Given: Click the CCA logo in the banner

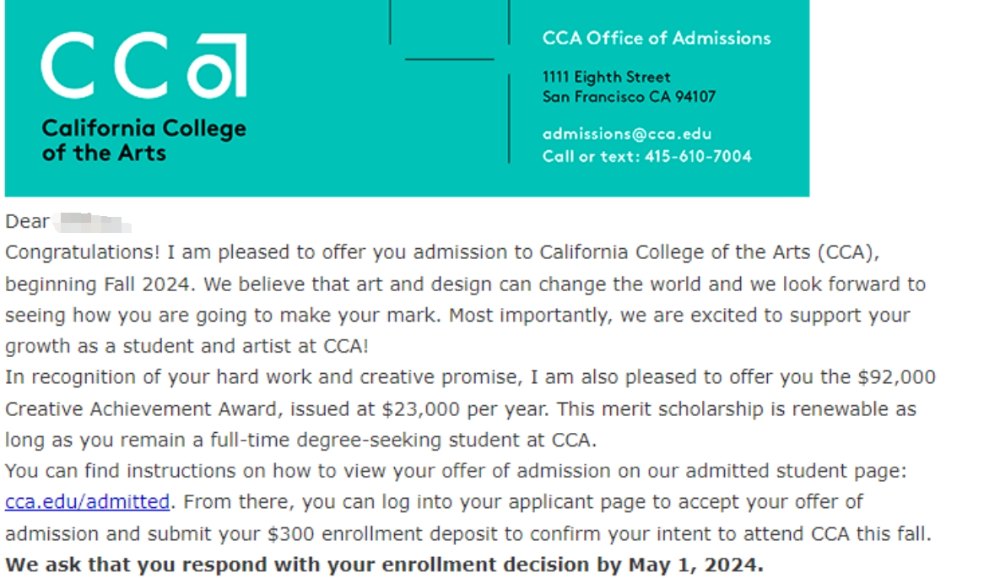Looking at the screenshot, I should [x=143, y=66].
